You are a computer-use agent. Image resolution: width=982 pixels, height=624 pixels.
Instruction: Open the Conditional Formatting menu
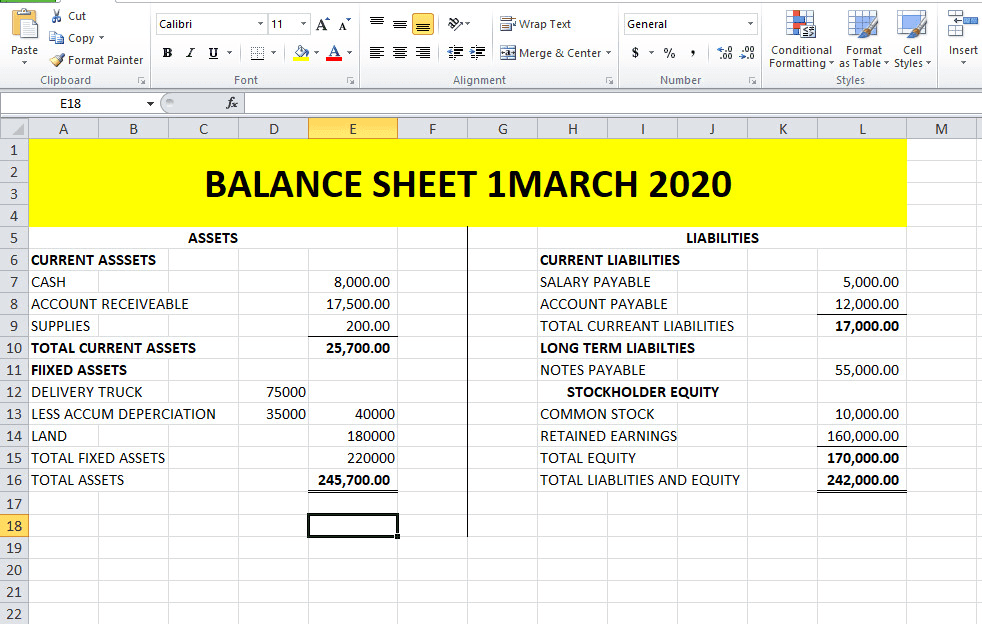[800, 40]
